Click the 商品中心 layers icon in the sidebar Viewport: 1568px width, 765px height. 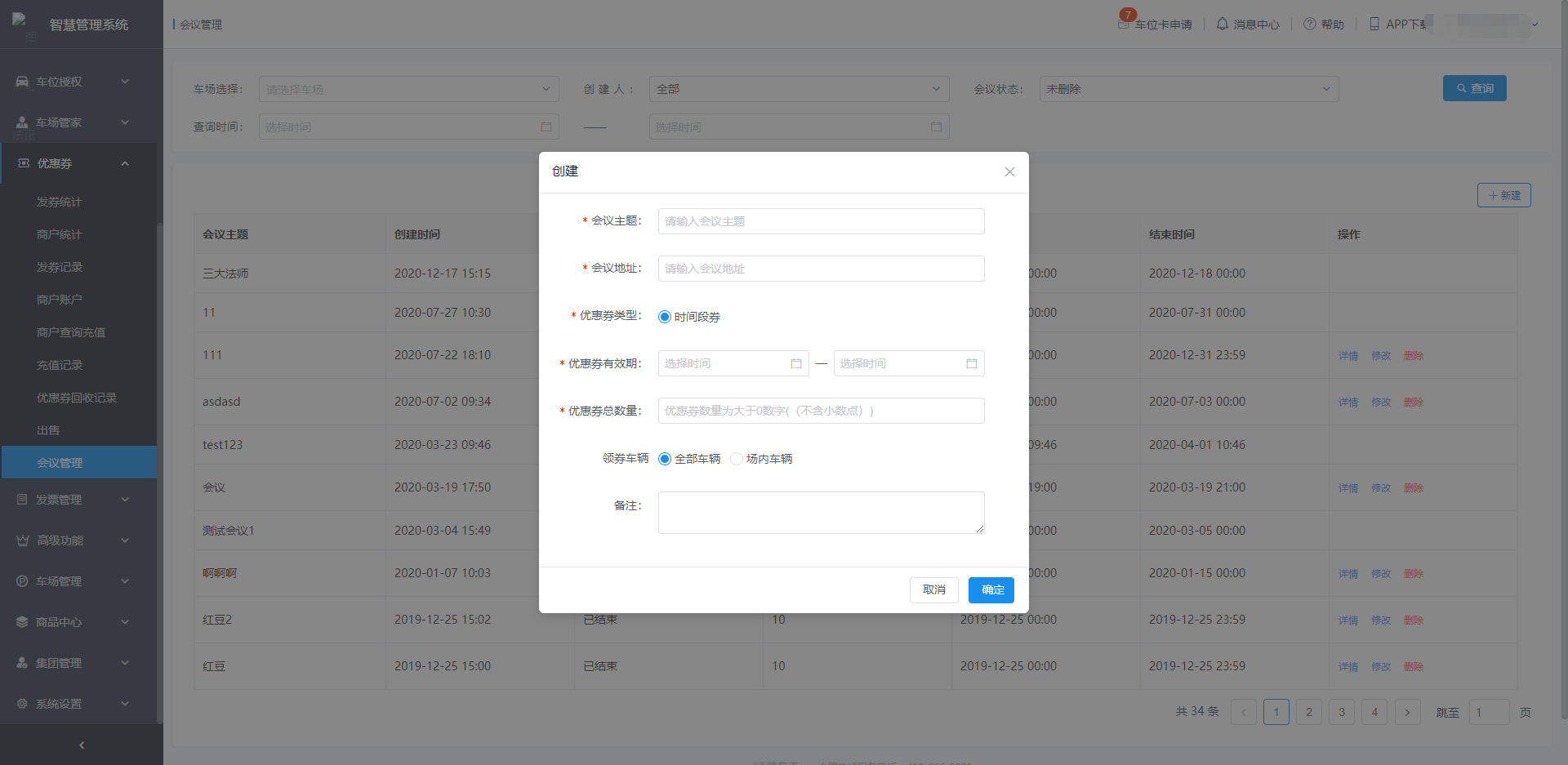click(22, 622)
